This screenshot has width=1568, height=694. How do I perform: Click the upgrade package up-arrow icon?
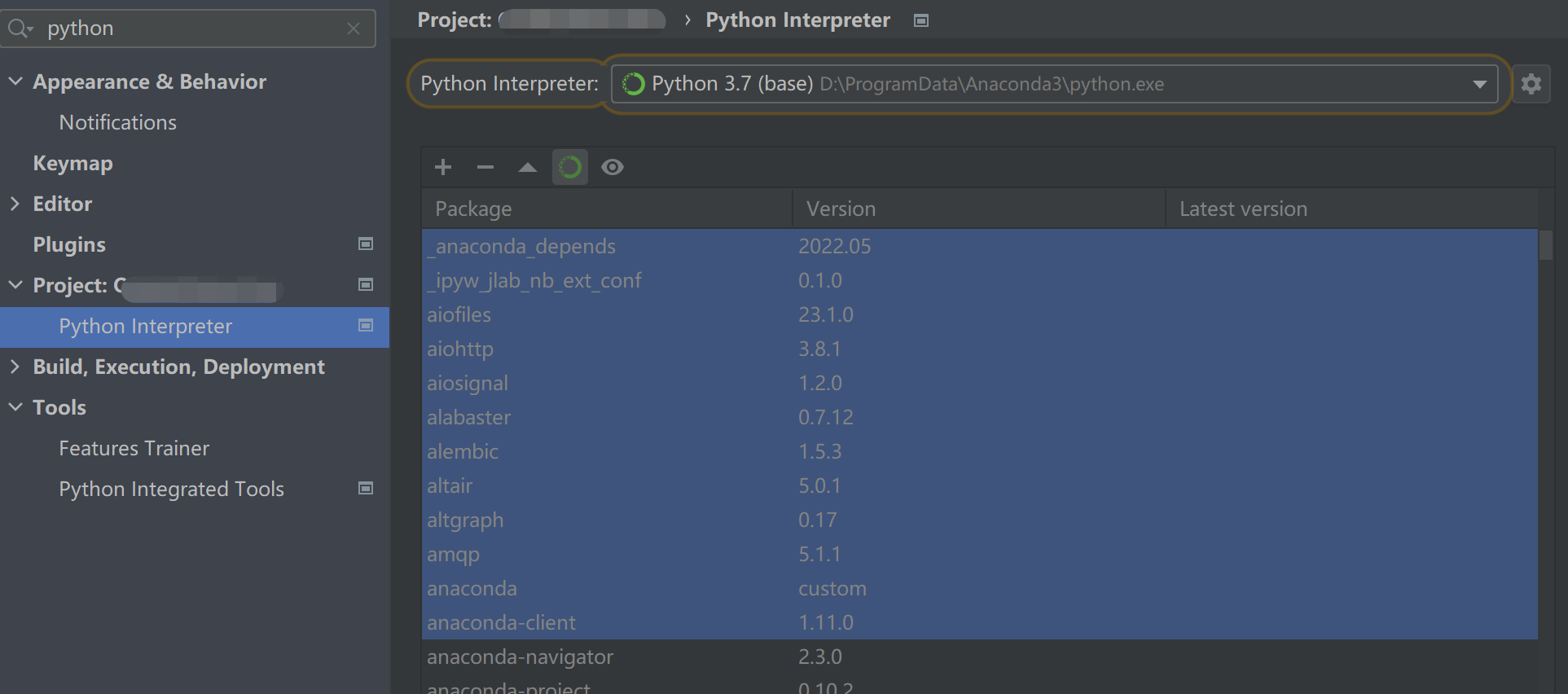click(x=528, y=167)
